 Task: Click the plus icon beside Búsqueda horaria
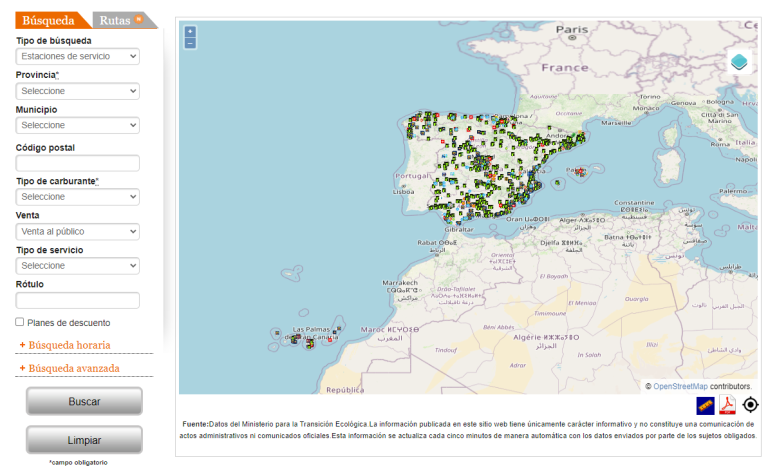(x=22, y=345)
